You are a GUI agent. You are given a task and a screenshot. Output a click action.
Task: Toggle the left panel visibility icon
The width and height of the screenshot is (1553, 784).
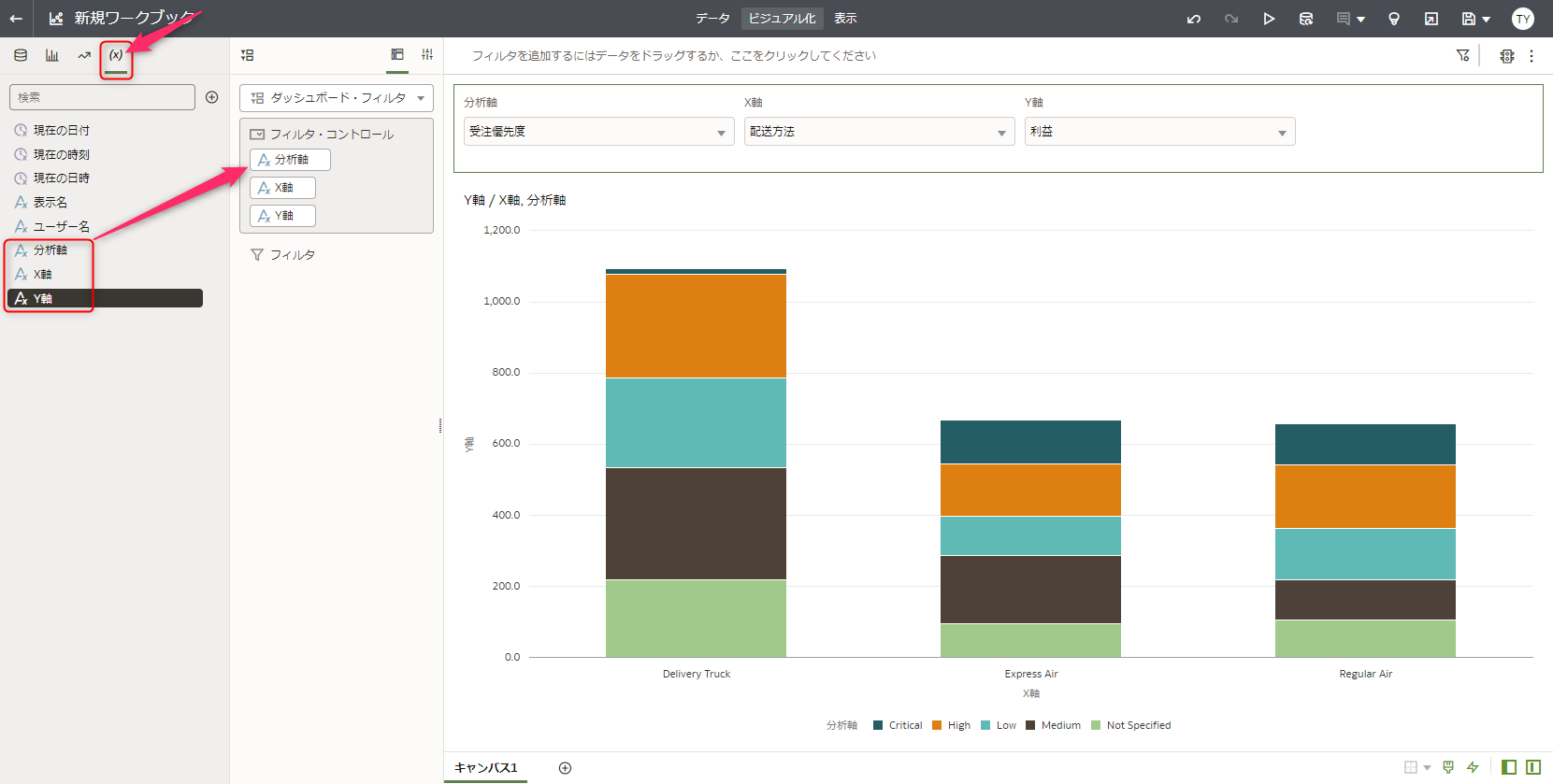[1508, 767]
